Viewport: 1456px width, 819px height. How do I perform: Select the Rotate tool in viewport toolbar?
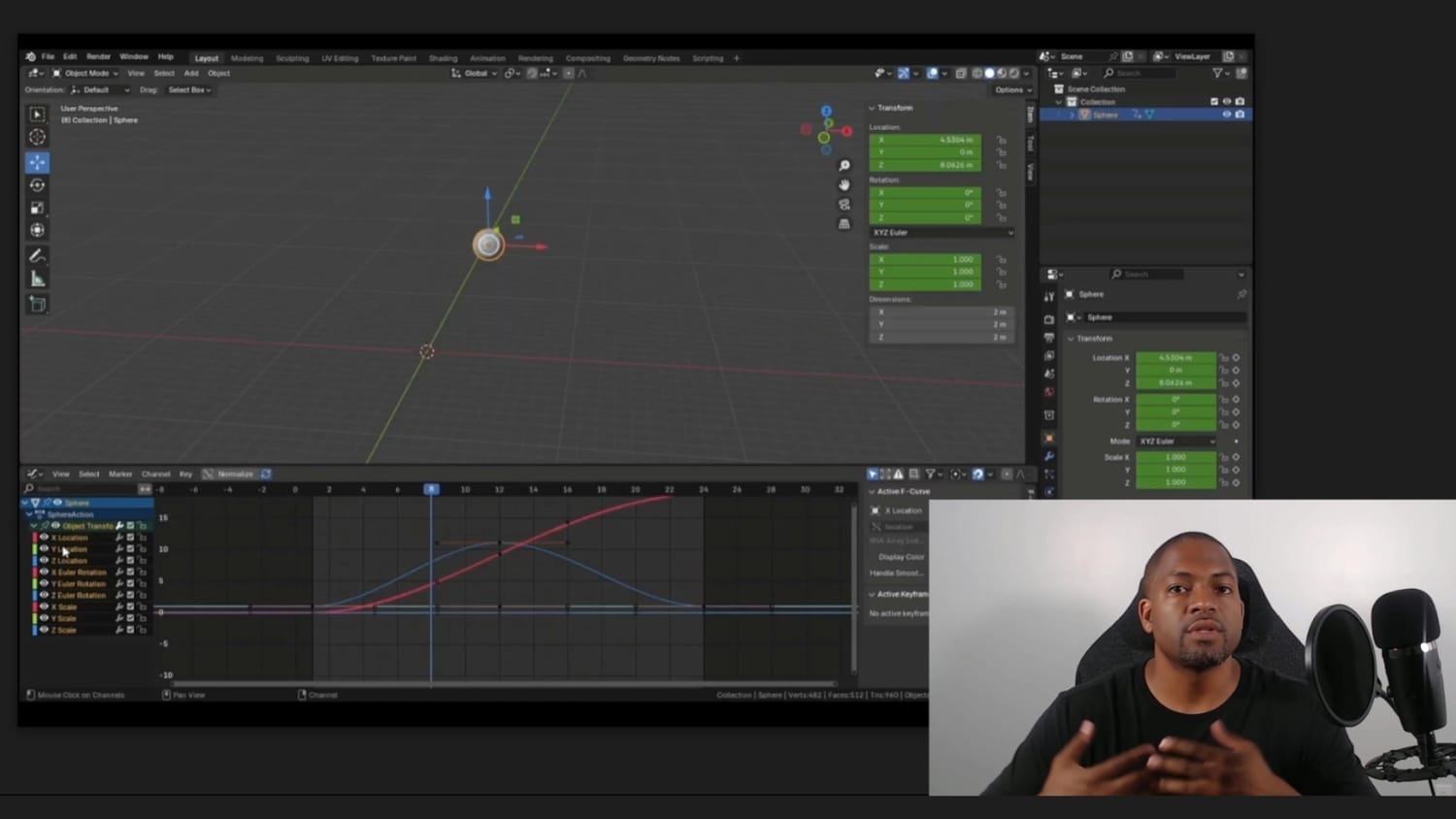click(37, 185)
